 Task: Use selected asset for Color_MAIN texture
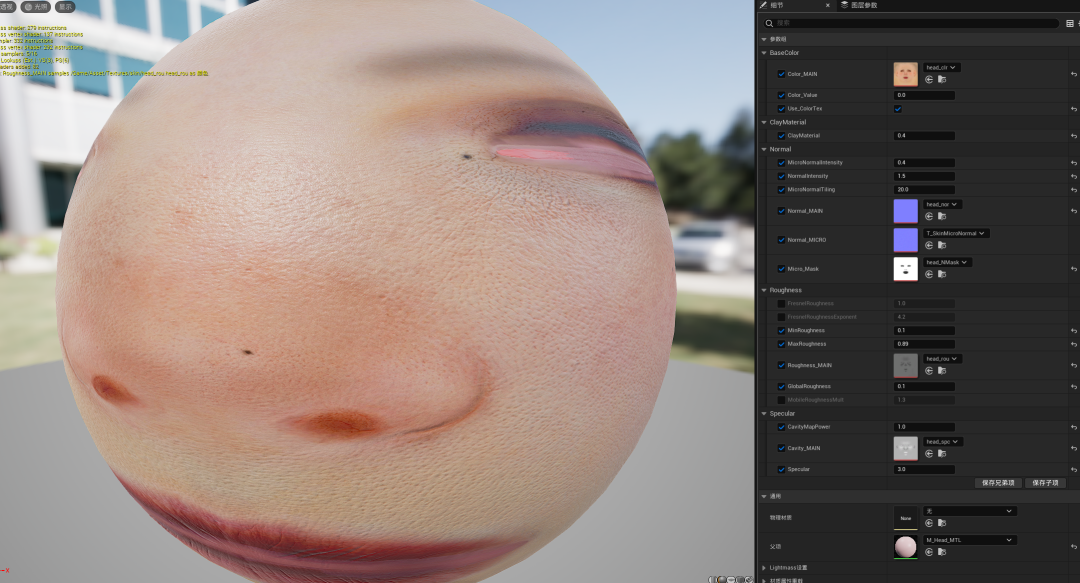928,79
